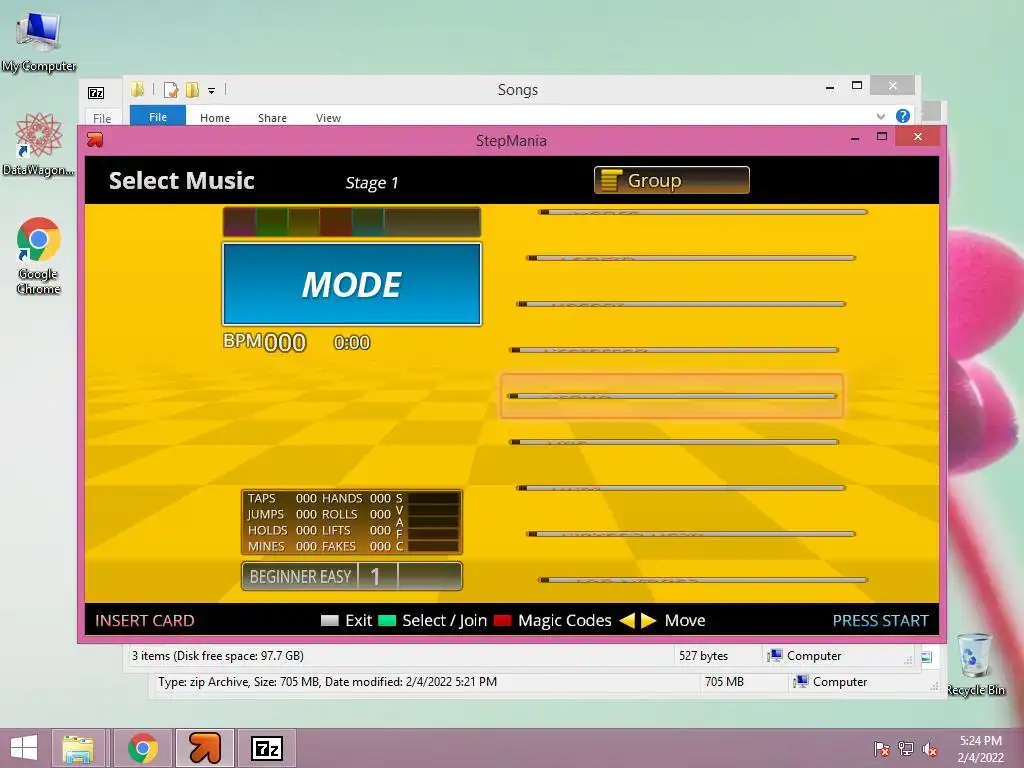The width and height of the screenshot is (1024, 768).
Task: Click the 0:00 song length display
Action: [352, 342]
